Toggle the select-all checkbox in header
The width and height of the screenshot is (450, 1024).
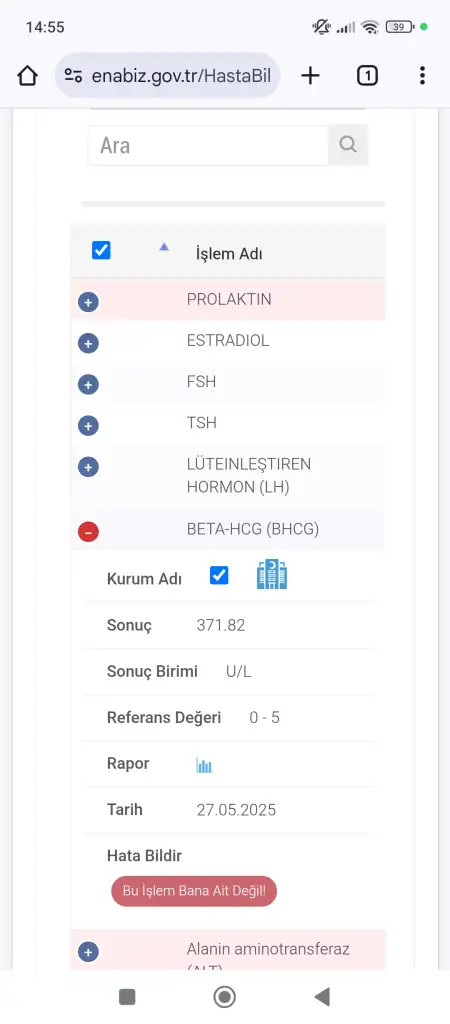coord(101,250)
